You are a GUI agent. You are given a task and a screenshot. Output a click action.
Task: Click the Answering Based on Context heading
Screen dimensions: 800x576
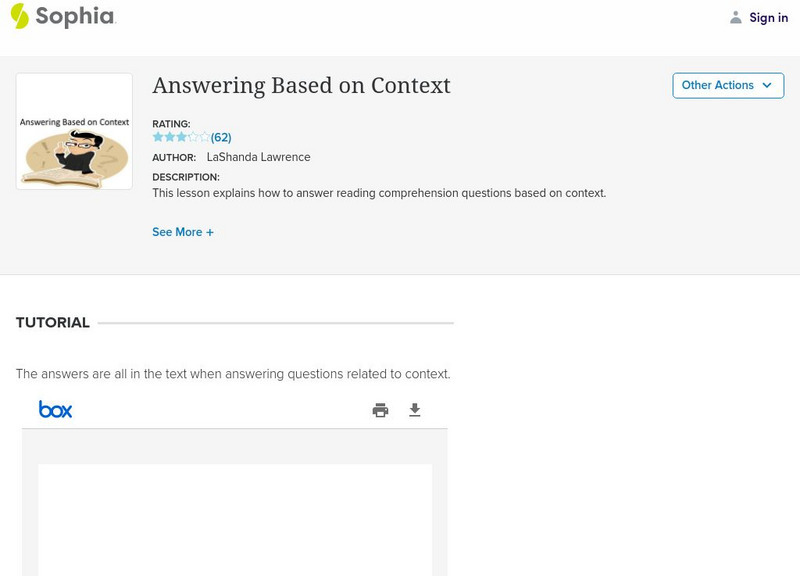coord(301,86)
